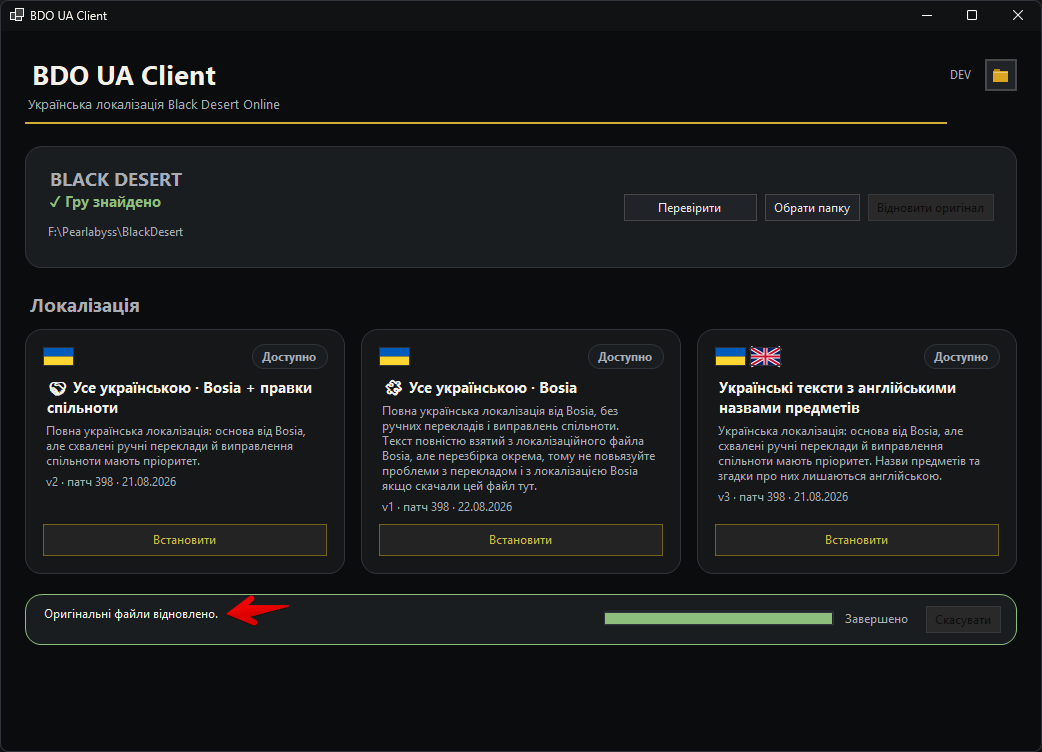Click the DEV label in the header
Image resolution: width=1042 pixels, height=752 pixels.
(960, 75)
